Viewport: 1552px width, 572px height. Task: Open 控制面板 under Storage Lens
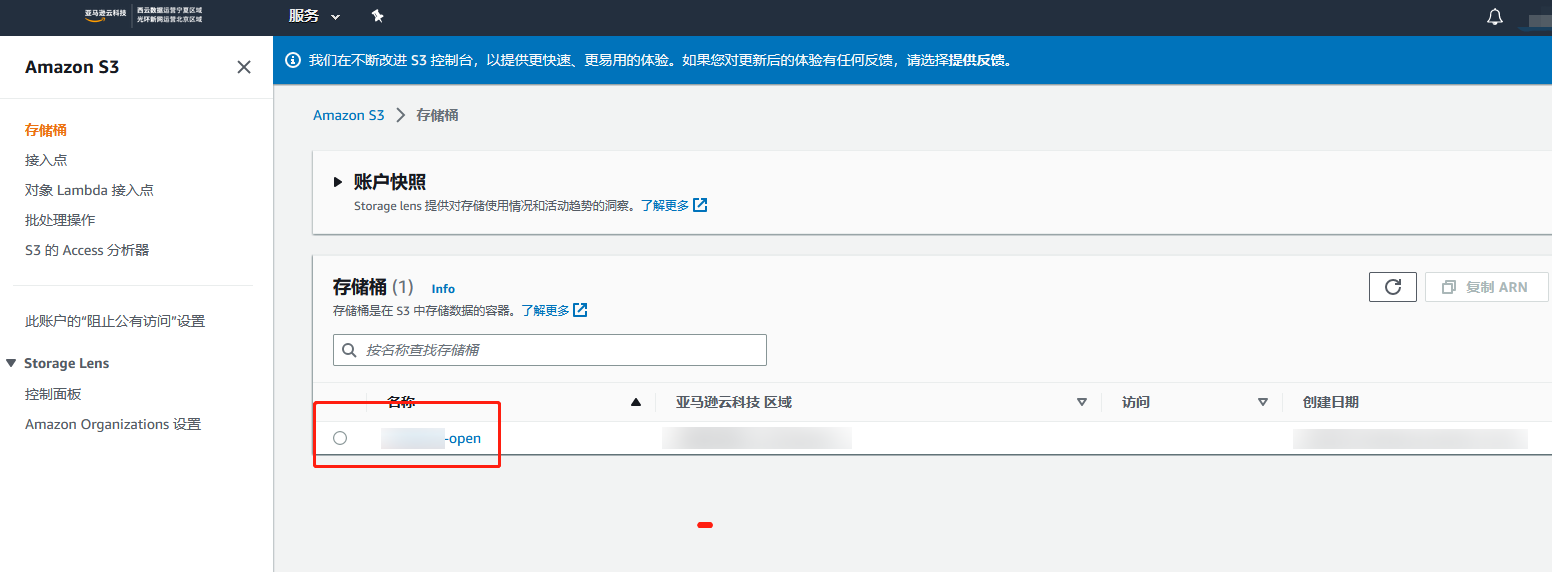(53, 394)
